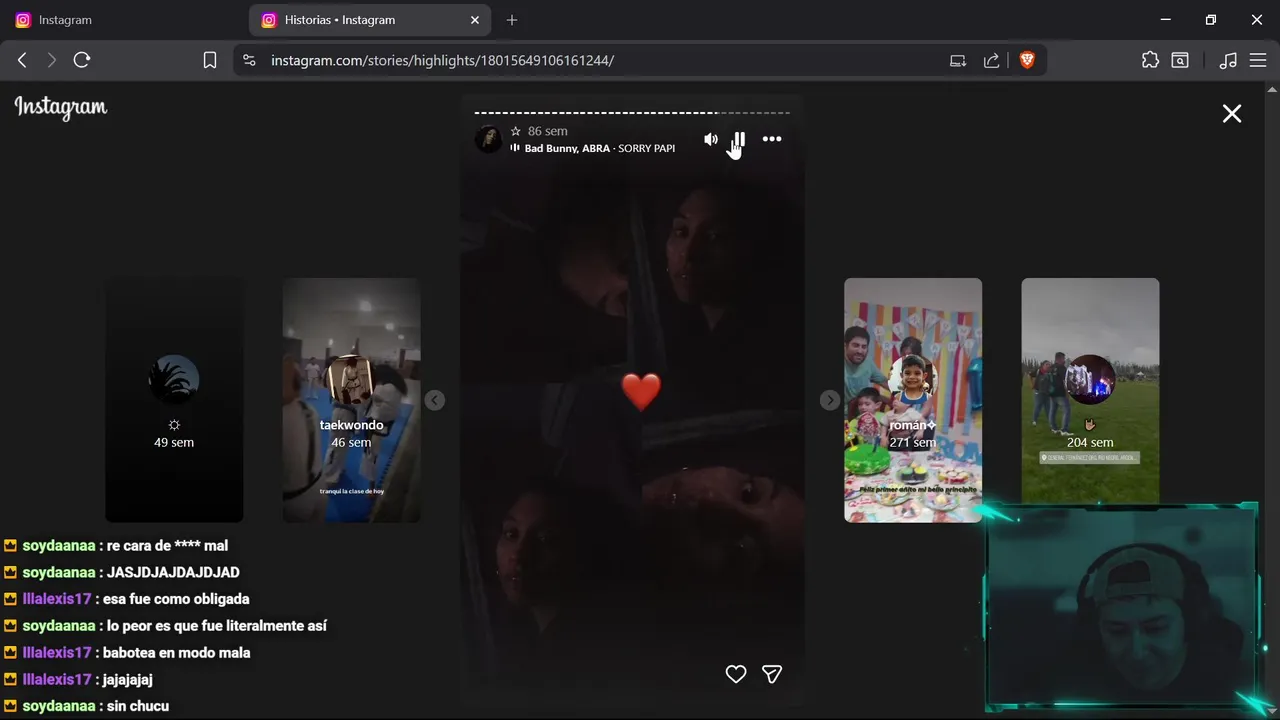Click the Instagram logo
Viewport: 1280px width, 720px height.
pos(61,108)
